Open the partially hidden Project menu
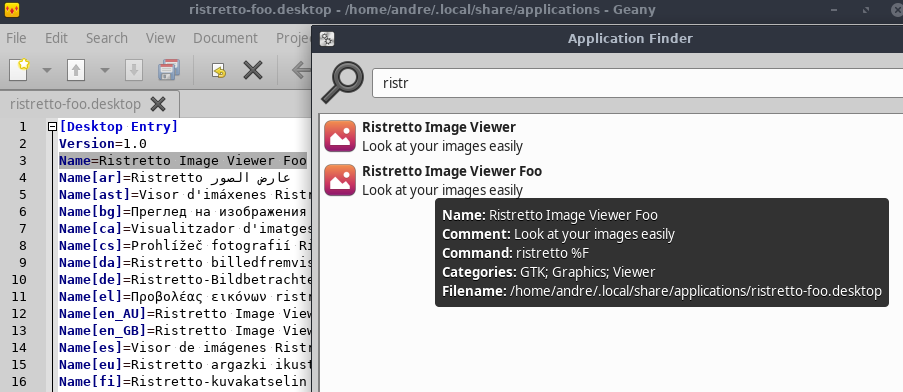903x392 pixels. tap(293, 38)
